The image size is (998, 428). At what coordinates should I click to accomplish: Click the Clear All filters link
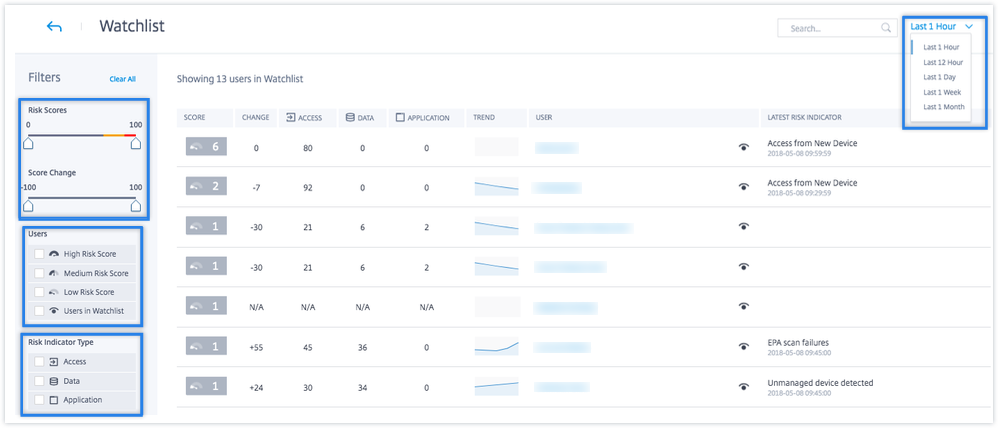pyautogui.click(x=122, y=78)
